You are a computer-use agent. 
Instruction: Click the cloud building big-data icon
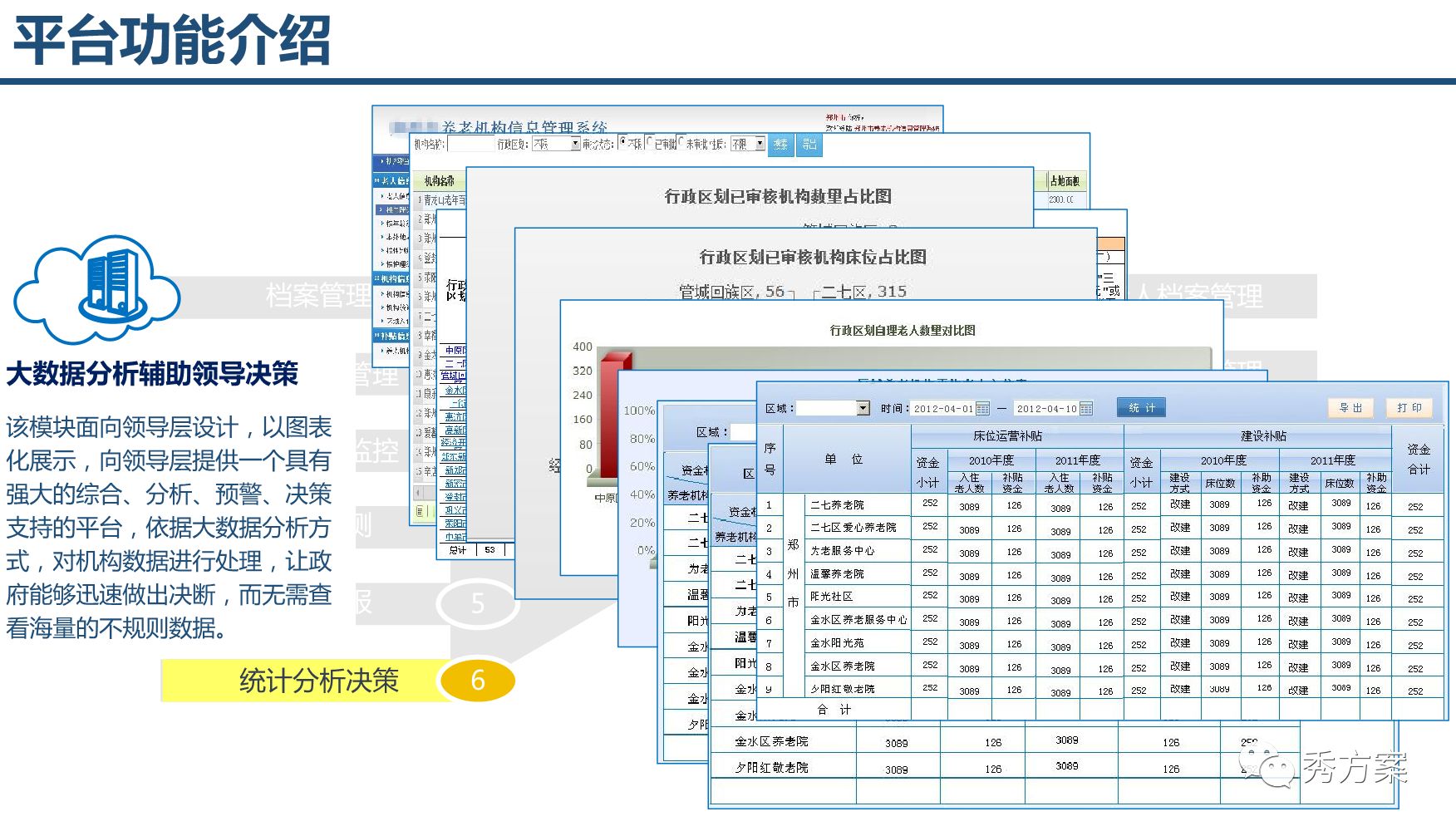tap(96, 289)
